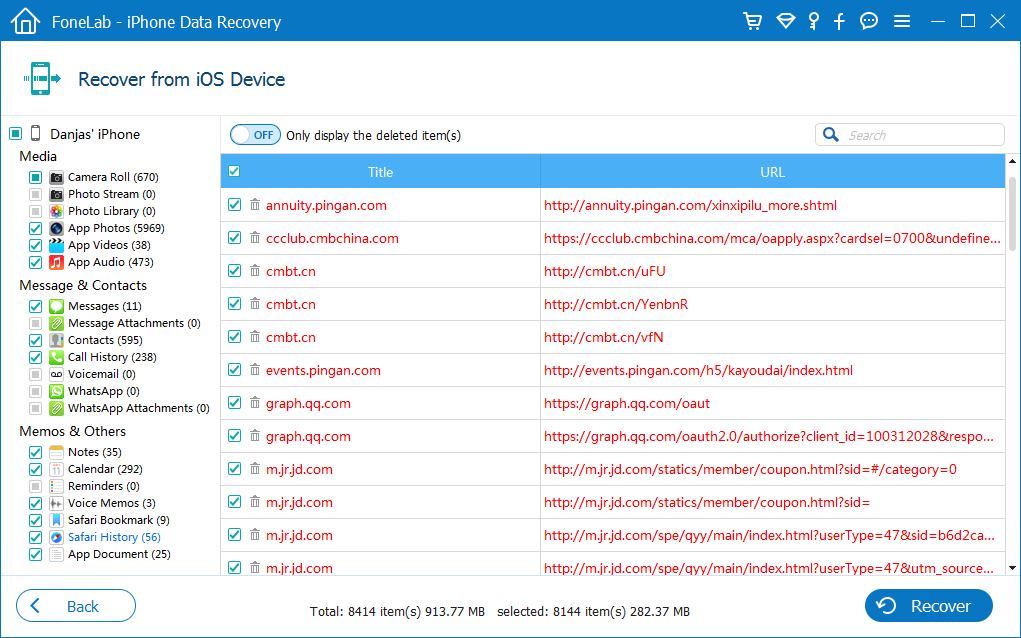The image size is (1021, 638).
Task: Uncheck the Notes checkbox
Action: pos(35,452)
